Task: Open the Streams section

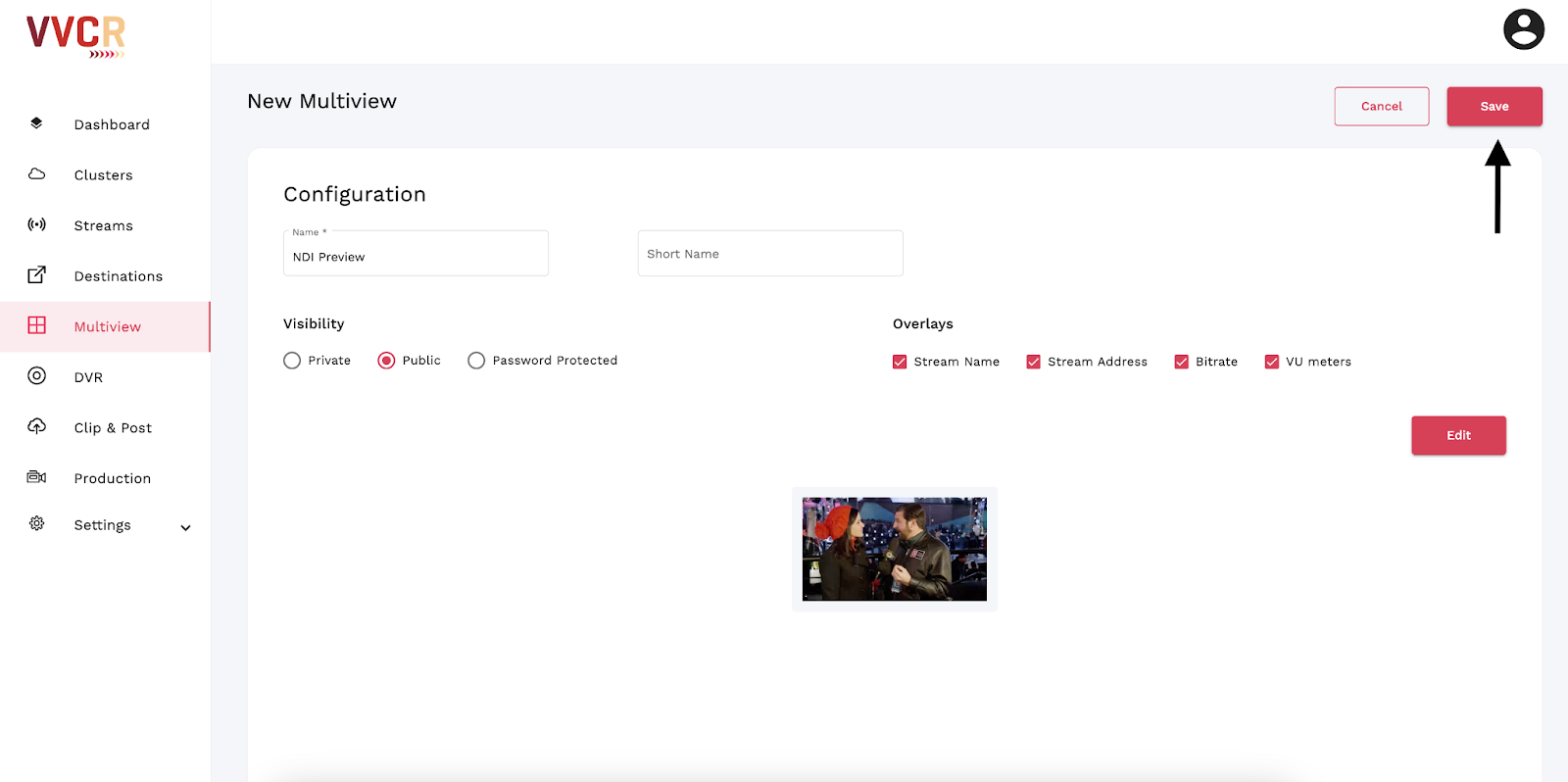Action: 105,225
